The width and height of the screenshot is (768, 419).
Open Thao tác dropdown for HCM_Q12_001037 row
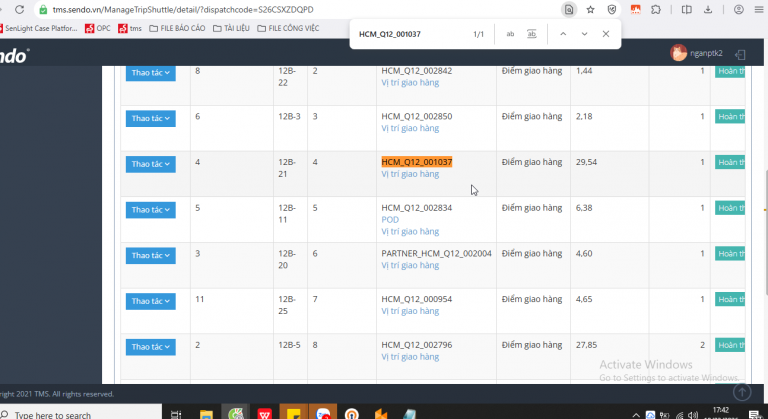click(x=150, y=164)
